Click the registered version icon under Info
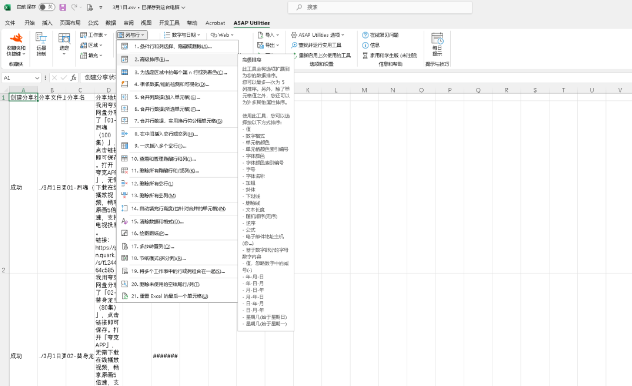The width and height of the screenshot is (632, 386). pyautogui.click(x=365, y=55)
